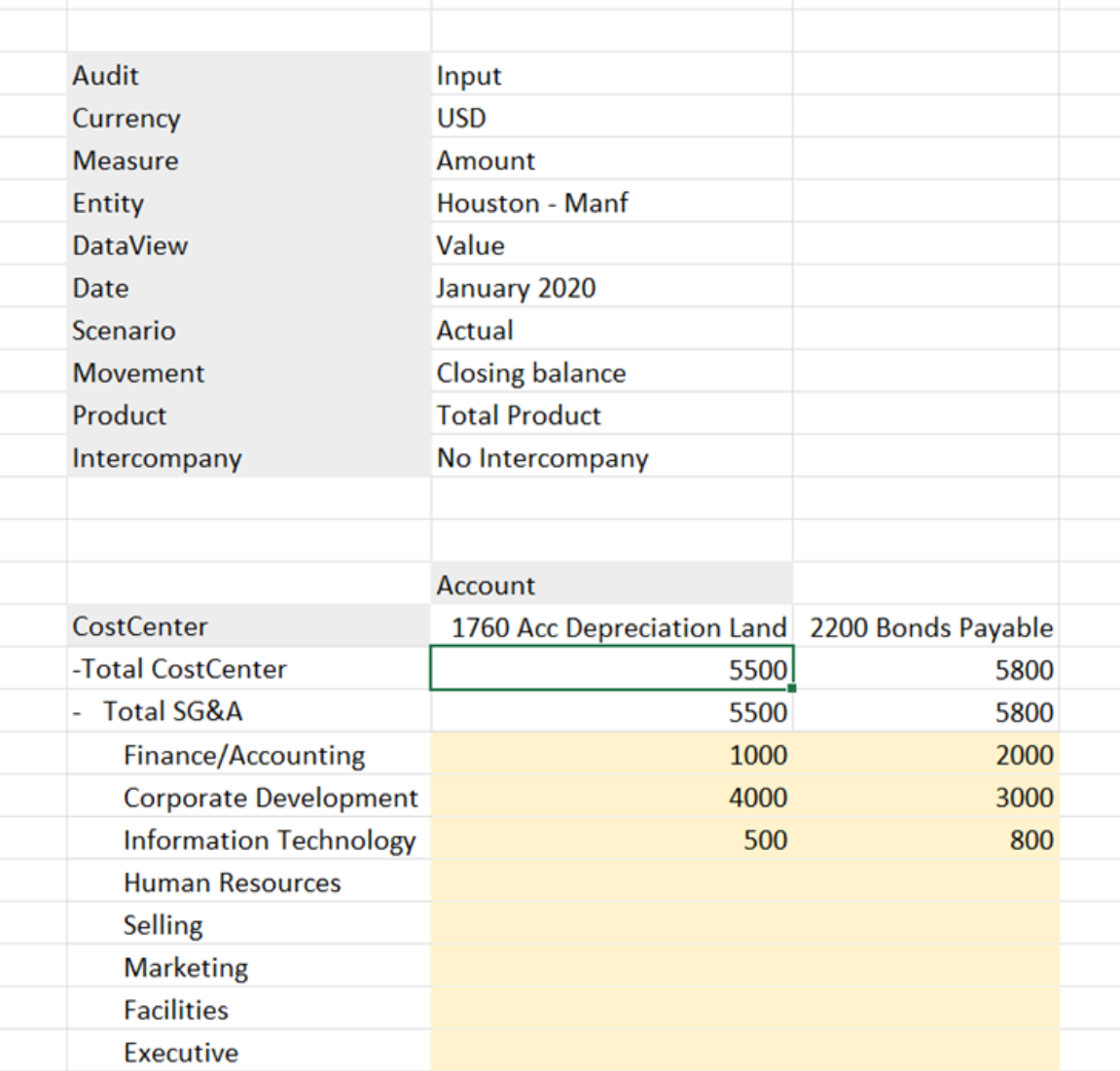Select Corporate Development 4000 input cell
Viewport: 1120px width, 1071px height.
tap(611, 796)
